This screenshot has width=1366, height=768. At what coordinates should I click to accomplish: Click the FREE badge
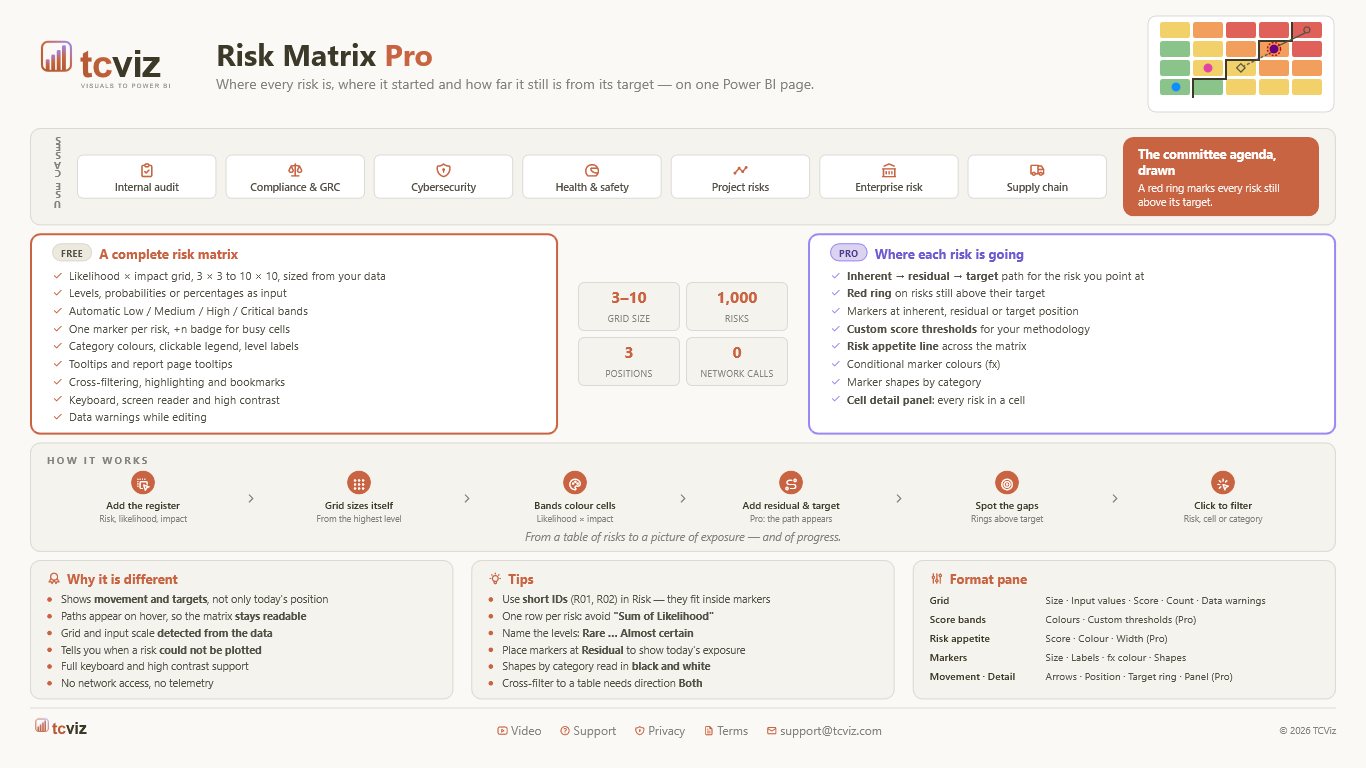72,254
